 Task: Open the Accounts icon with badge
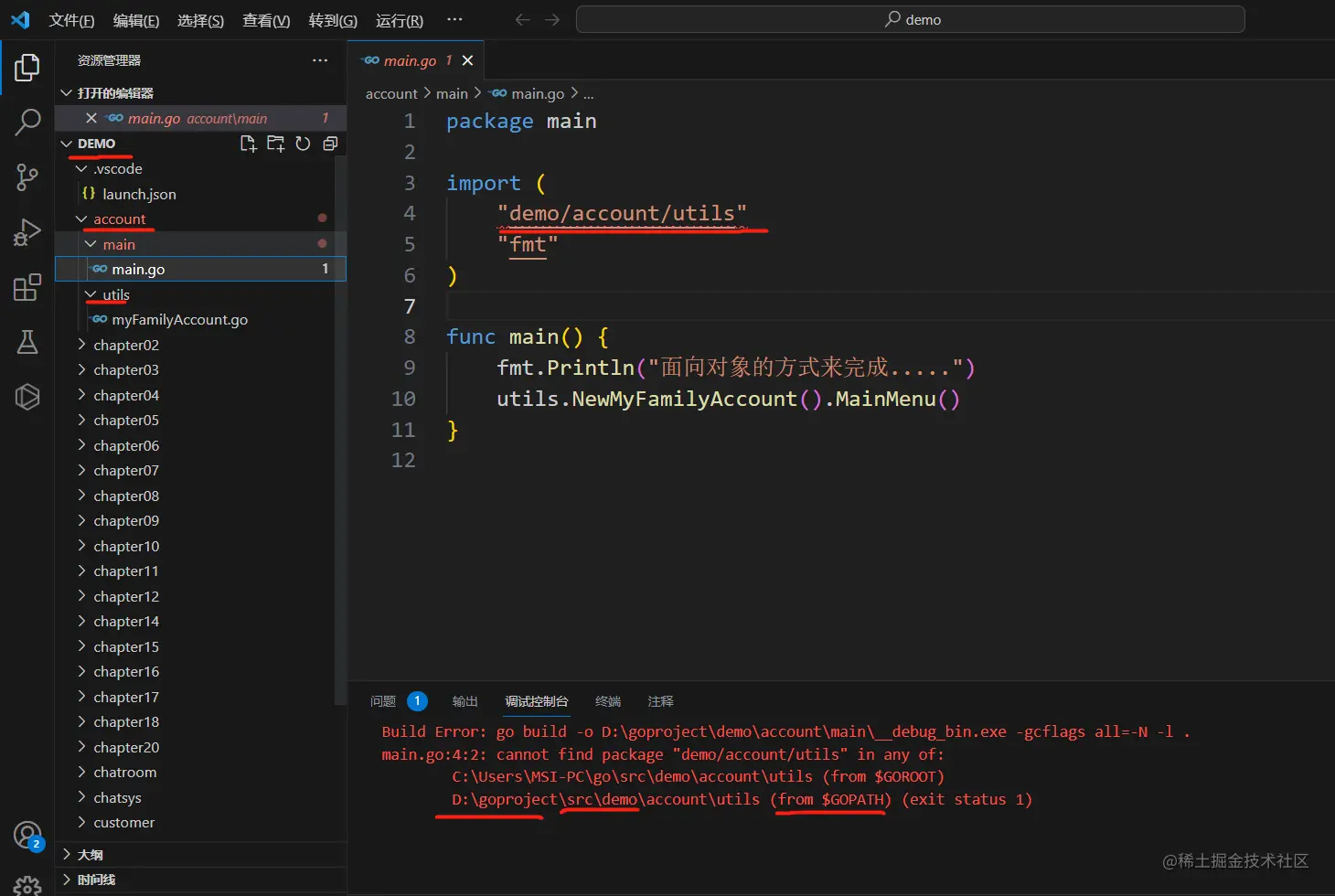(x=28, y=835)
